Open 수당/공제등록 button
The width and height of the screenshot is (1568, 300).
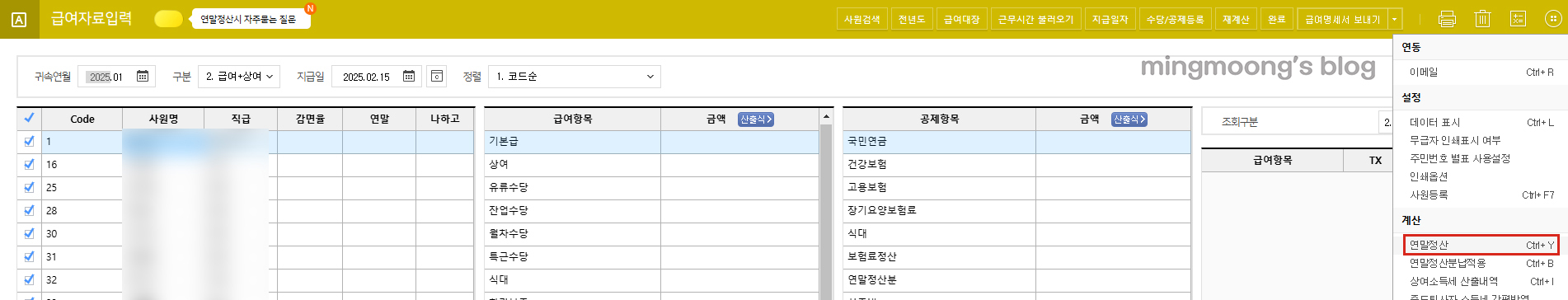(1175, 19)
